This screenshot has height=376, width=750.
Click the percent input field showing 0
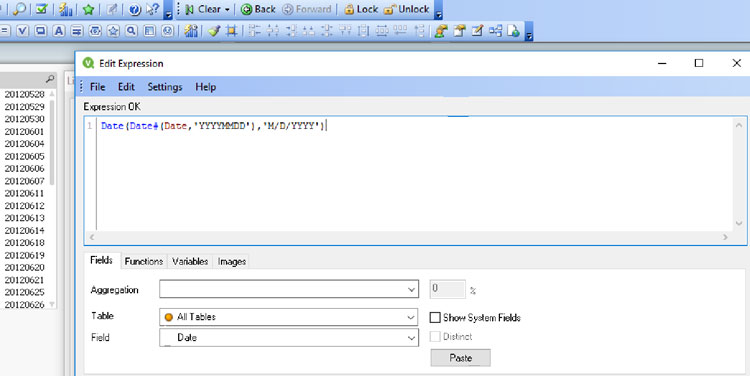(447, 289)
